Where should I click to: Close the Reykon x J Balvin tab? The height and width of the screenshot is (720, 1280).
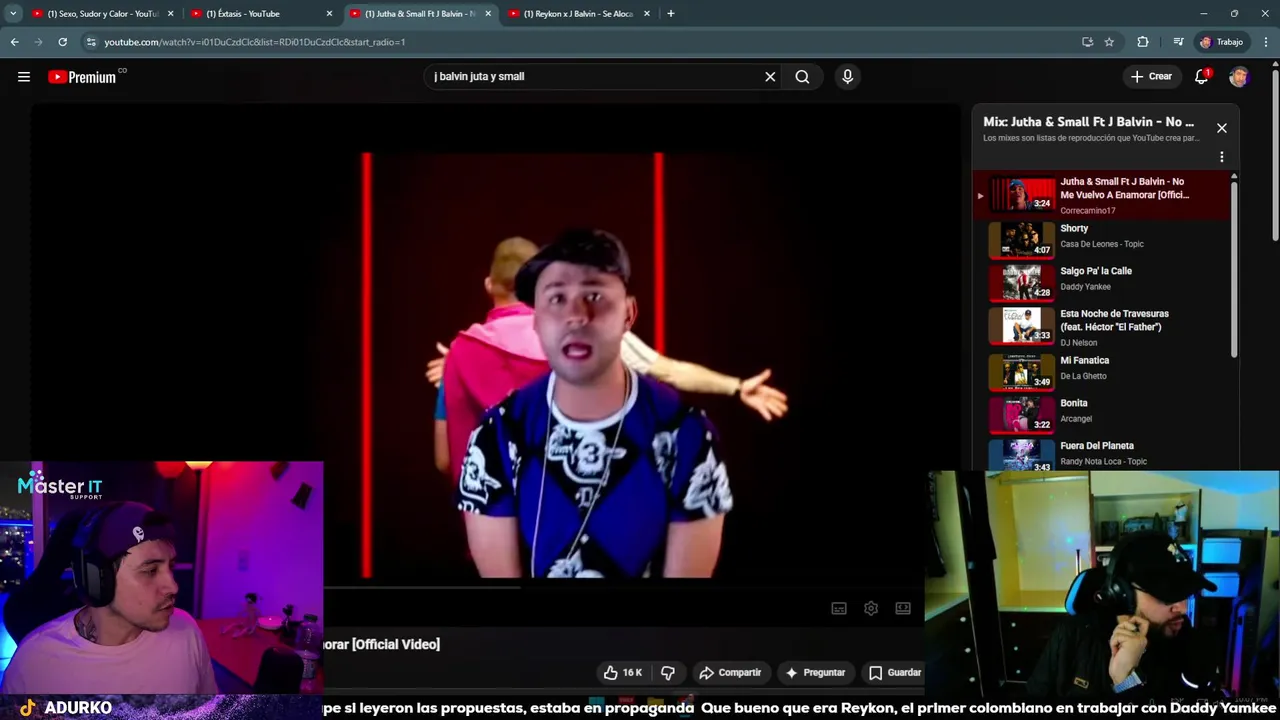(647, 14)
